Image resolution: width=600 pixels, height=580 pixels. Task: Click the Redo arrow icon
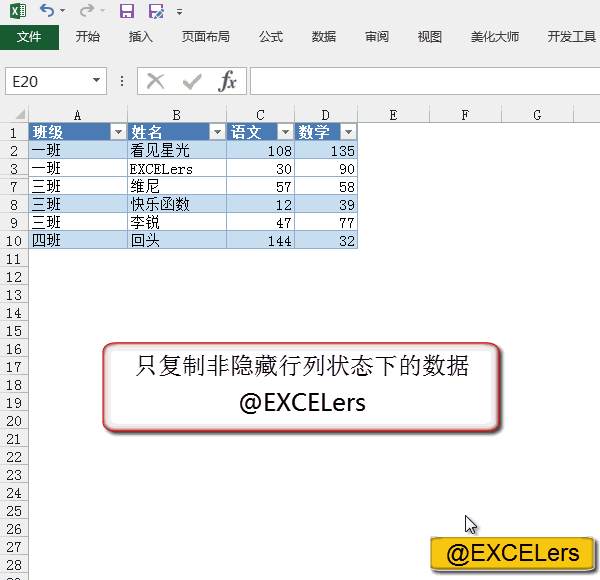coord(87,11)
